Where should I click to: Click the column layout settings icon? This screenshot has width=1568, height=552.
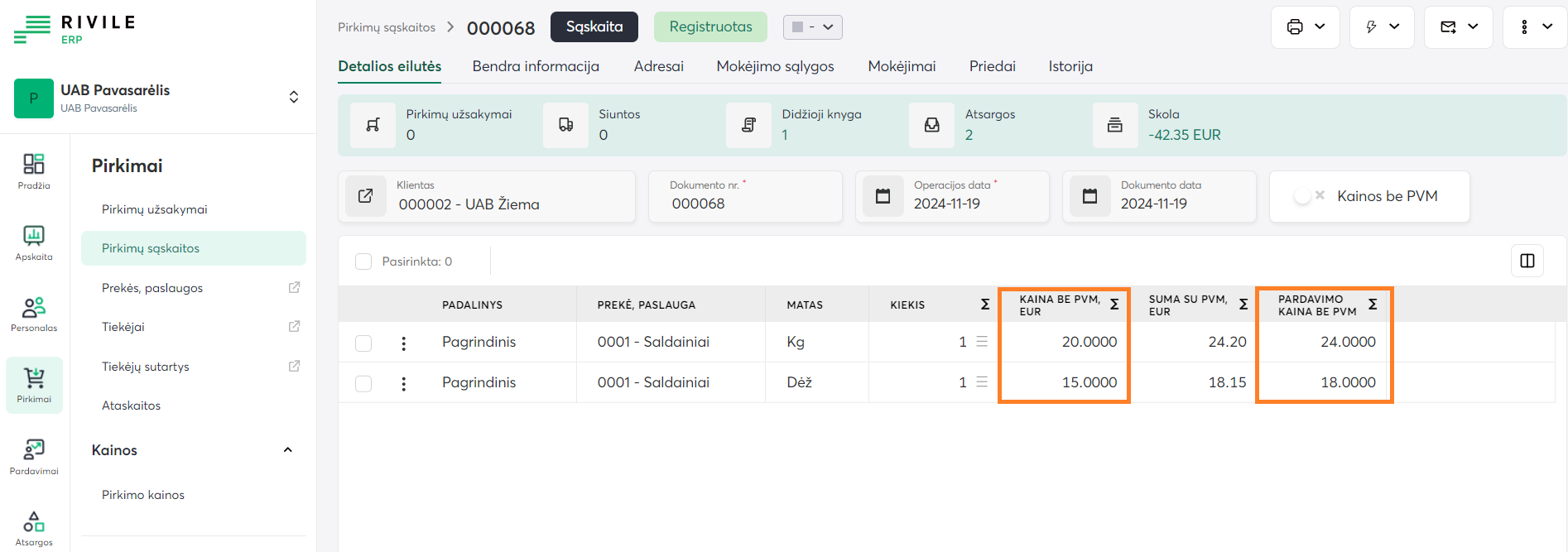point(1527,262)
